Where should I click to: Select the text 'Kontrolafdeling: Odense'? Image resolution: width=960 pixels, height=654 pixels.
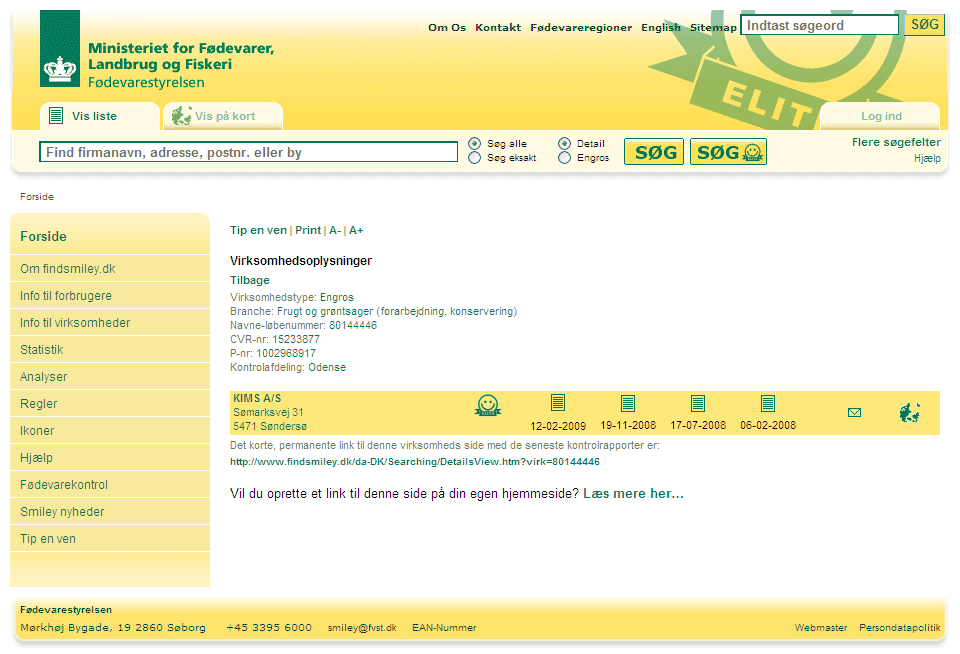coord(288,367)
